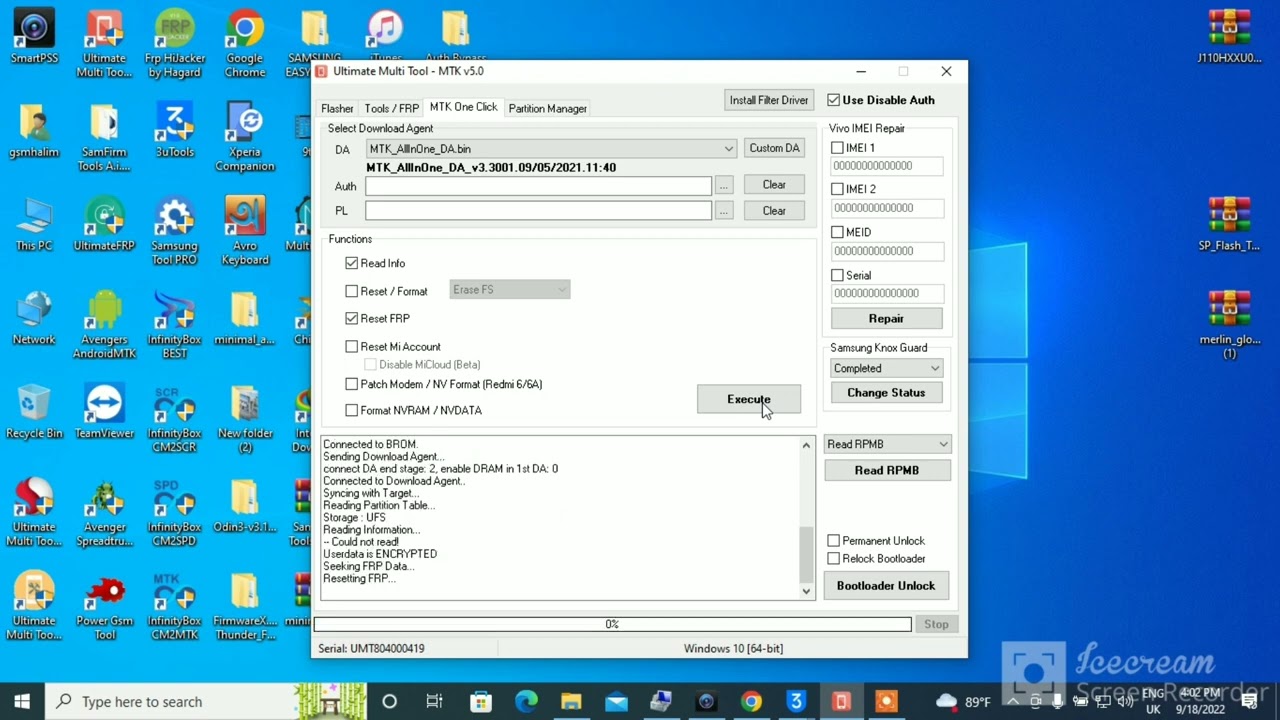This screenshot has height=720, width=1280.
Task: Open InfinityBox BEST shortcut
Action: (x=174, y=326)
